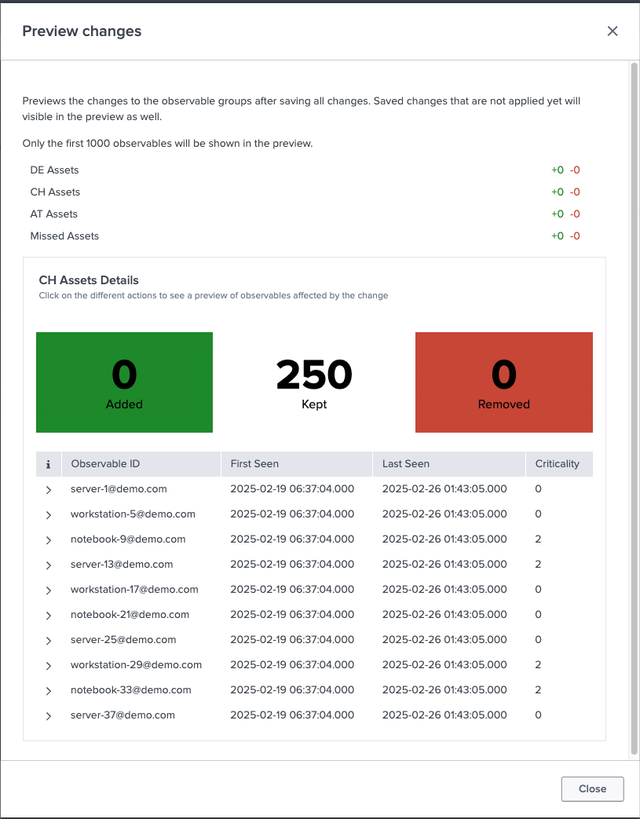Close the Preview changes dialog with X

click(612, 31)
